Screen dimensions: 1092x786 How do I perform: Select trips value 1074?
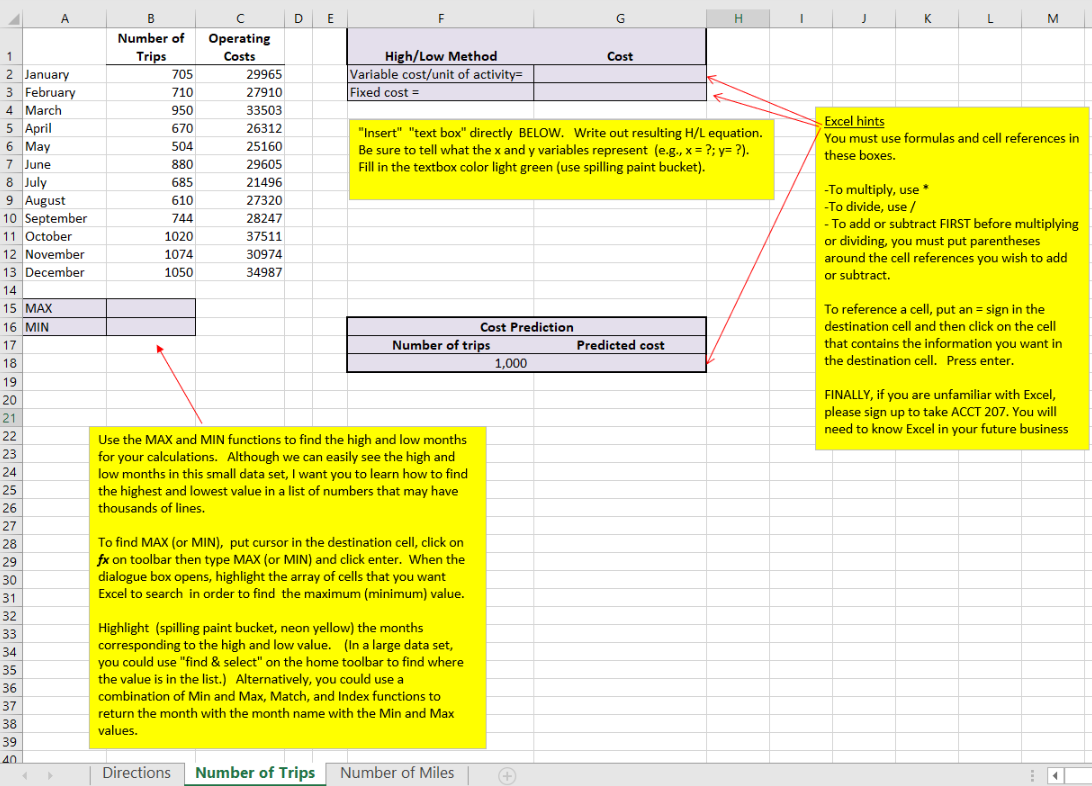151,255
